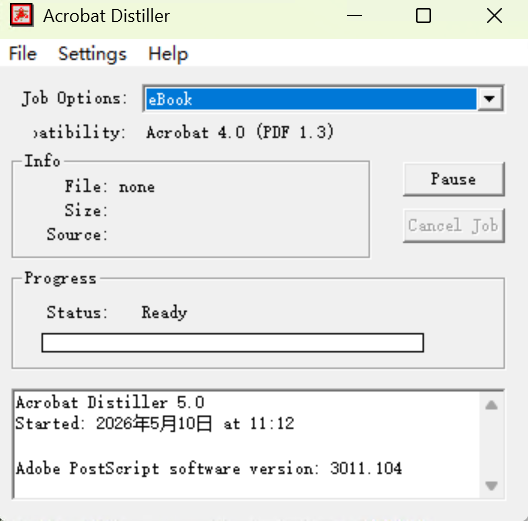Image resolution: width=528 pixels, height=521 pixels.
Task: Click the 'Size:' label in Info
Action: 86,210
